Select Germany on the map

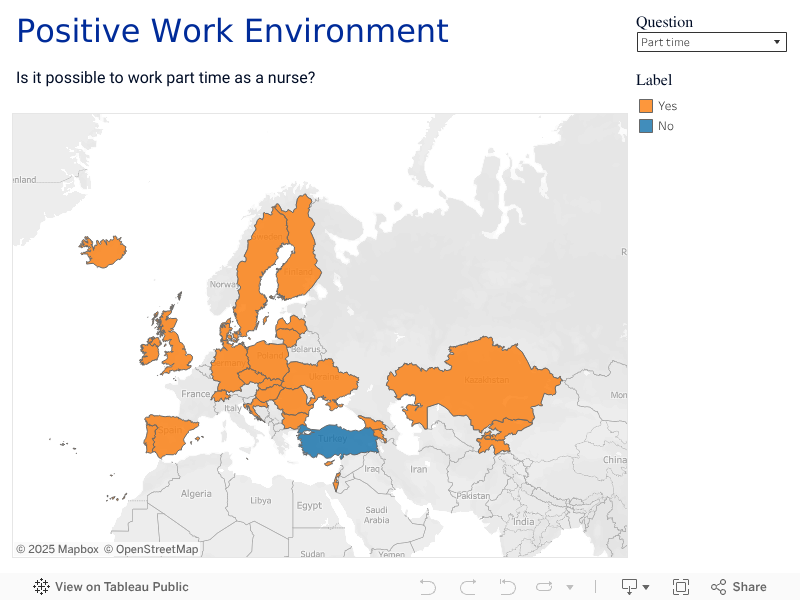pos(230,367)
